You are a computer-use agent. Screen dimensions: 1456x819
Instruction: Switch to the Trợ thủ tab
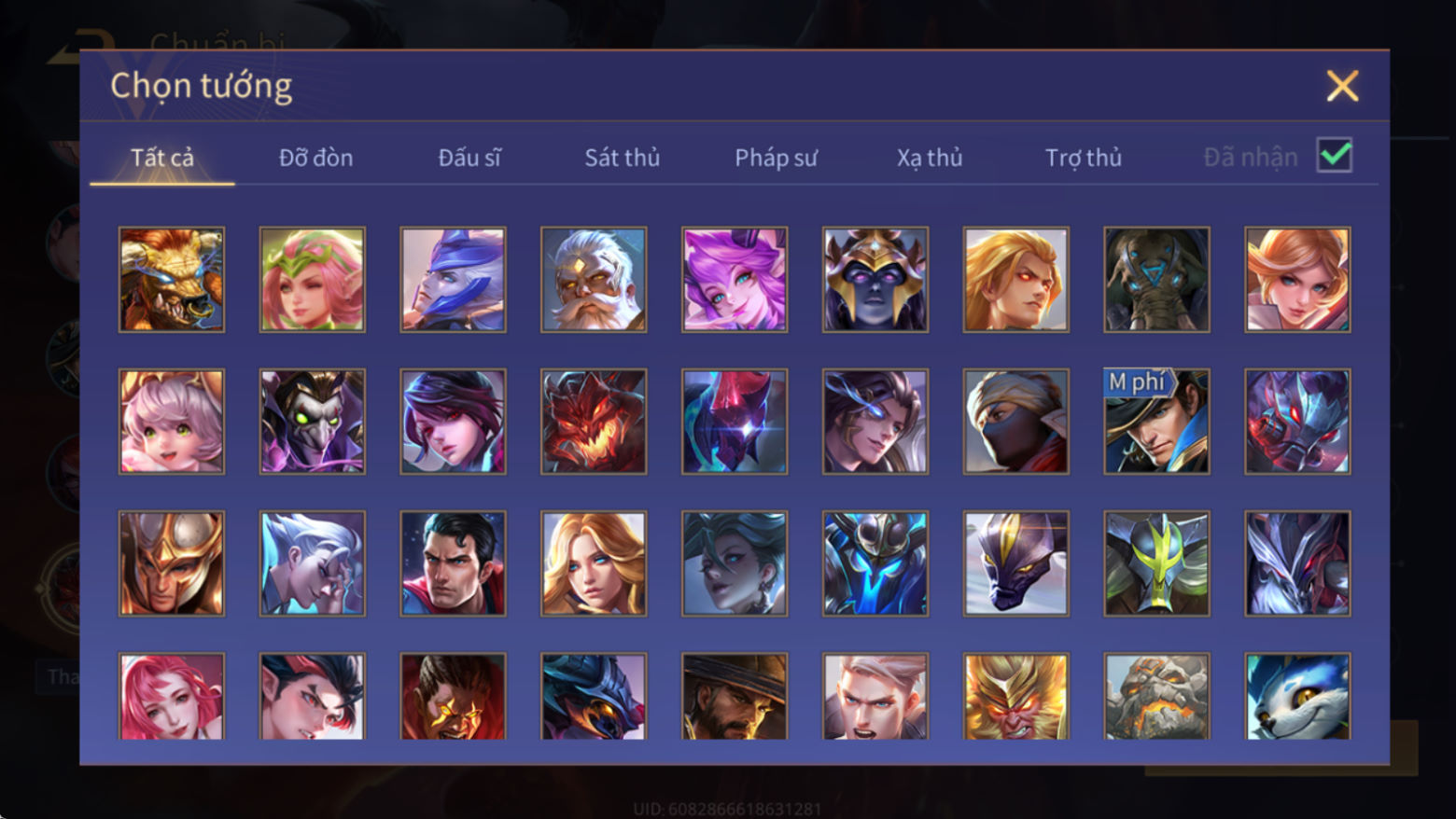point(1084,158)
